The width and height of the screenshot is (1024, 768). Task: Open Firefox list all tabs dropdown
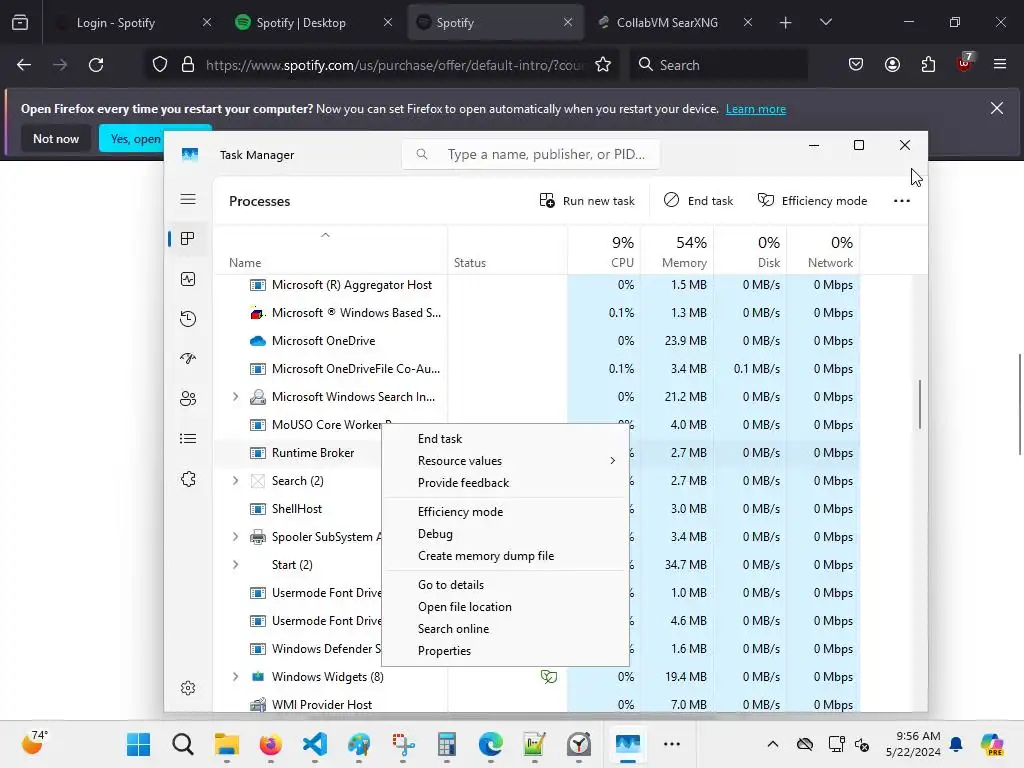click(825, 23)
